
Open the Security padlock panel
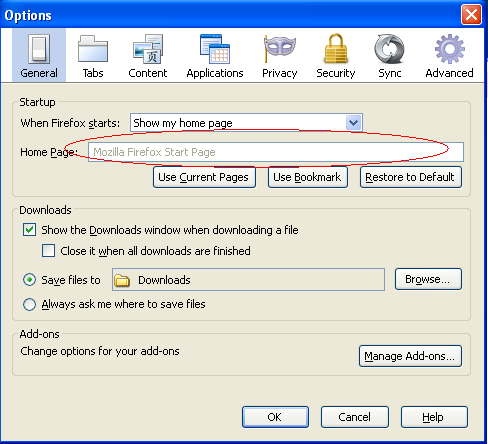tap(336, 55)
